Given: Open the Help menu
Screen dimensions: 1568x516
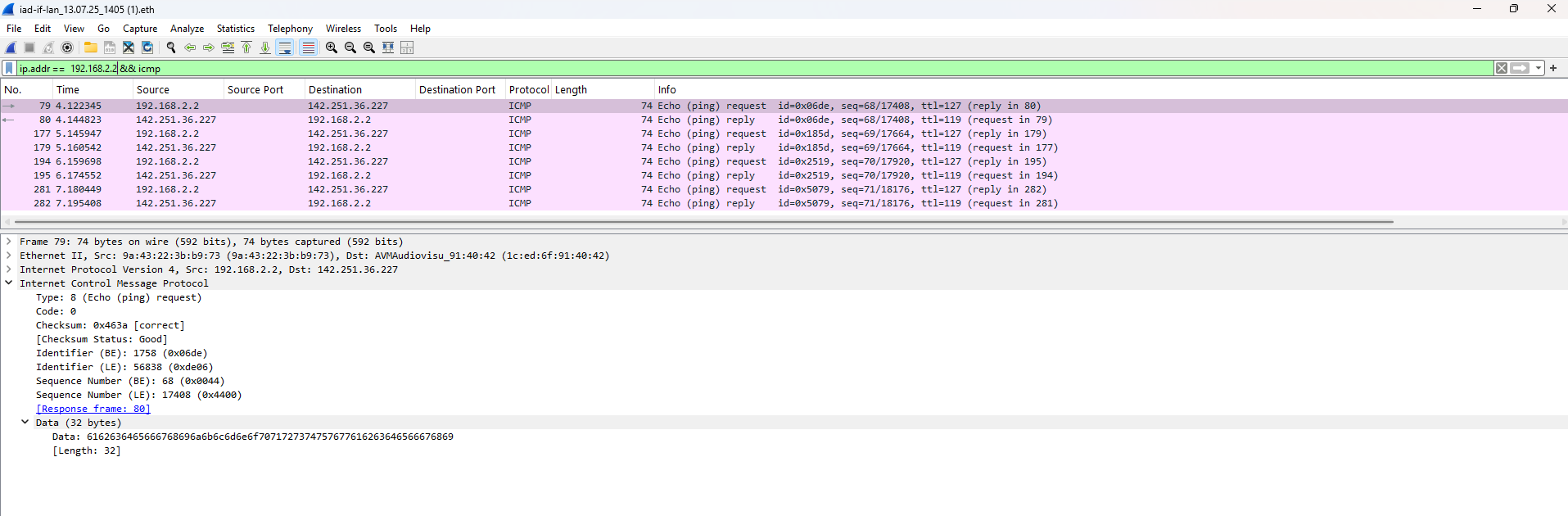Looking at the screenshot, I should coord(420,28).
